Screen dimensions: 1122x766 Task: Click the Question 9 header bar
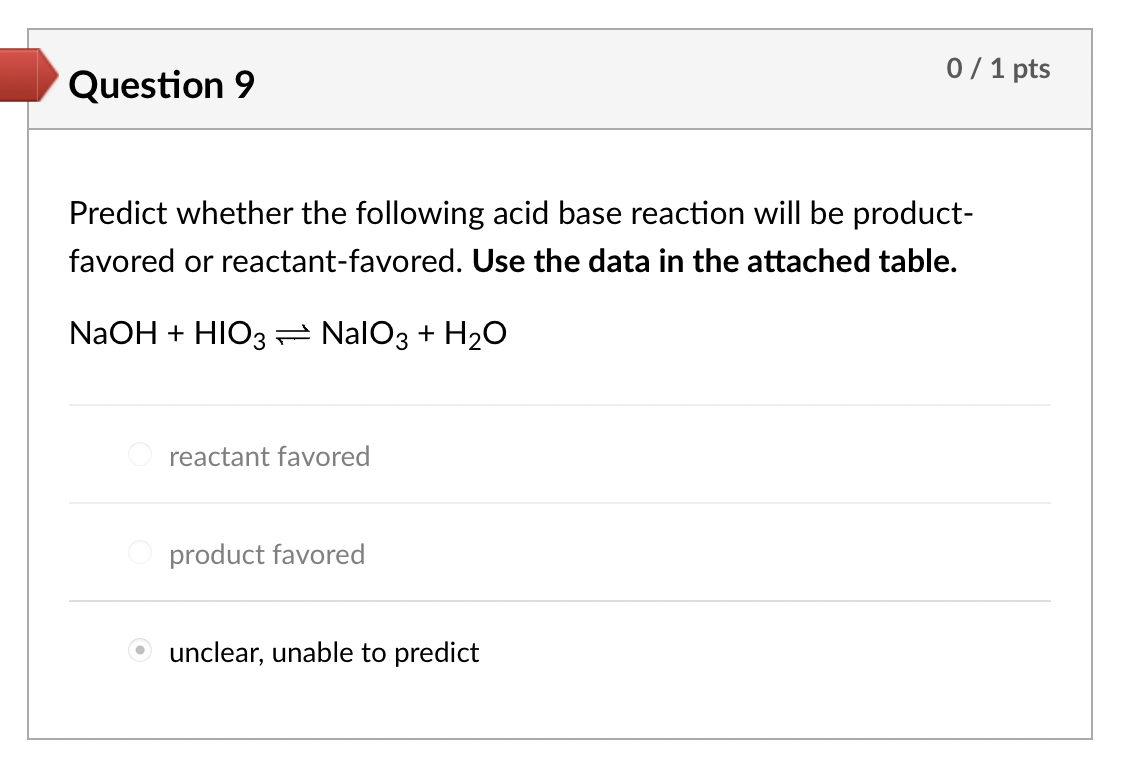pyautogui.click(x=560, y=80)
